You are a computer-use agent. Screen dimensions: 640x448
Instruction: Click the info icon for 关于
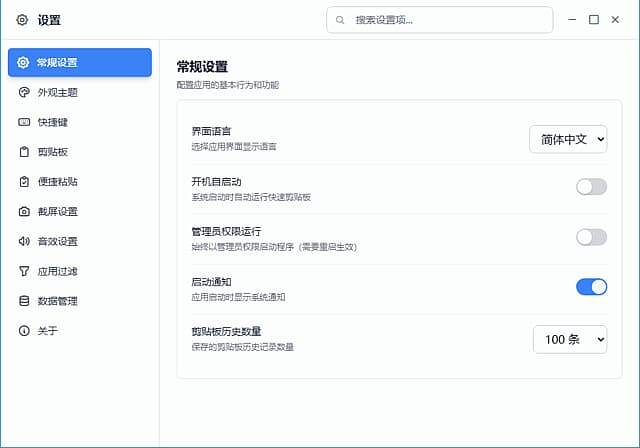24,331
